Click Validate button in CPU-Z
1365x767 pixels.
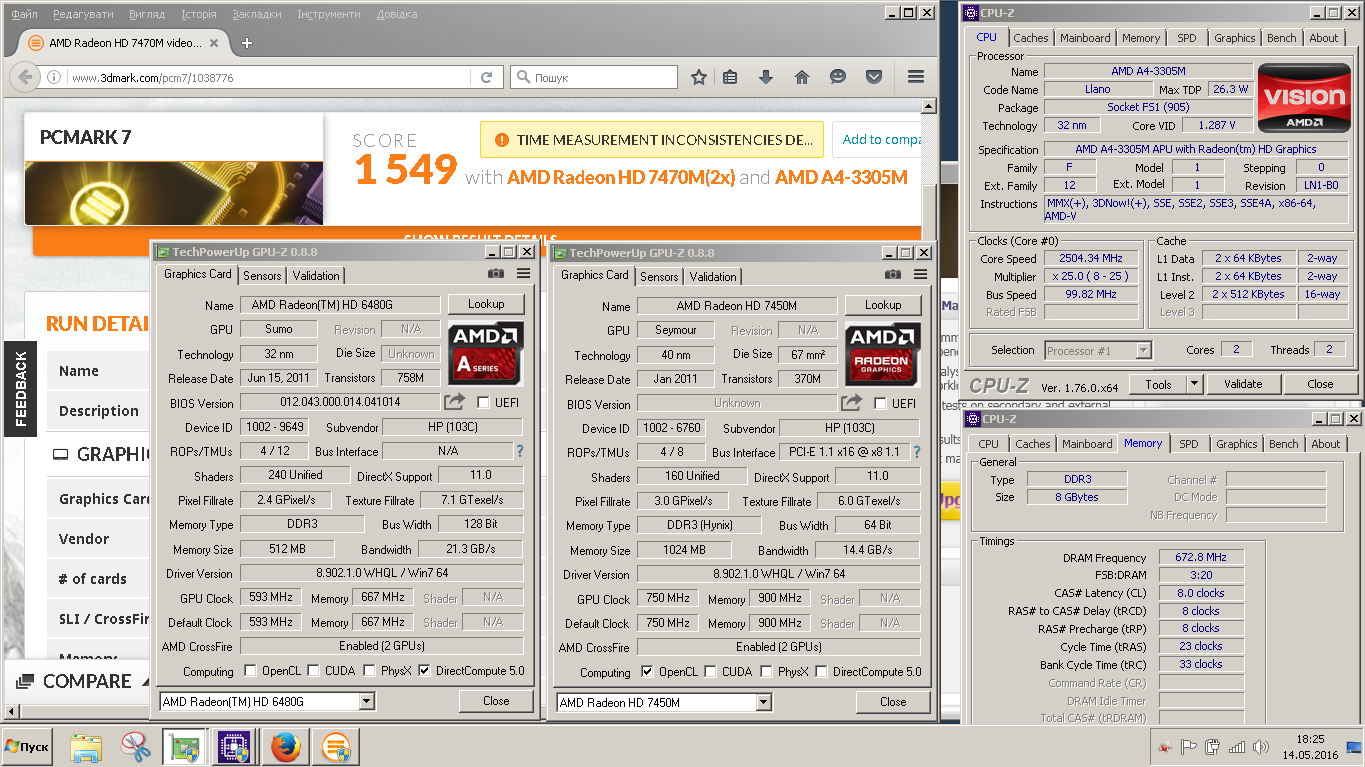click(1242, 384)
